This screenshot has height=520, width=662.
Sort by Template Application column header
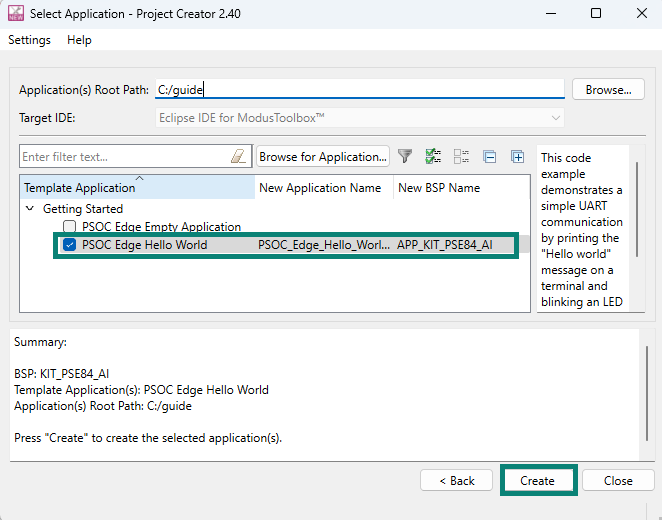[x=80, y=188]
